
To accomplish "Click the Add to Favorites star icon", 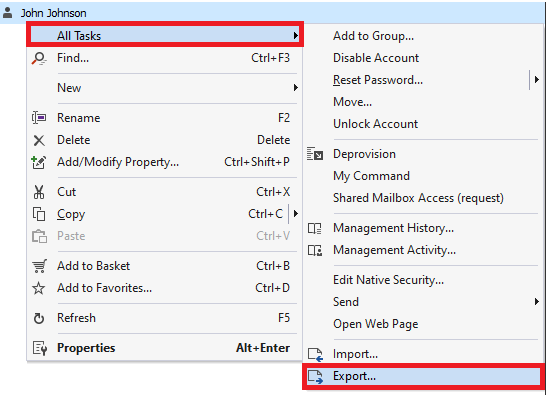I will point(38,288).
